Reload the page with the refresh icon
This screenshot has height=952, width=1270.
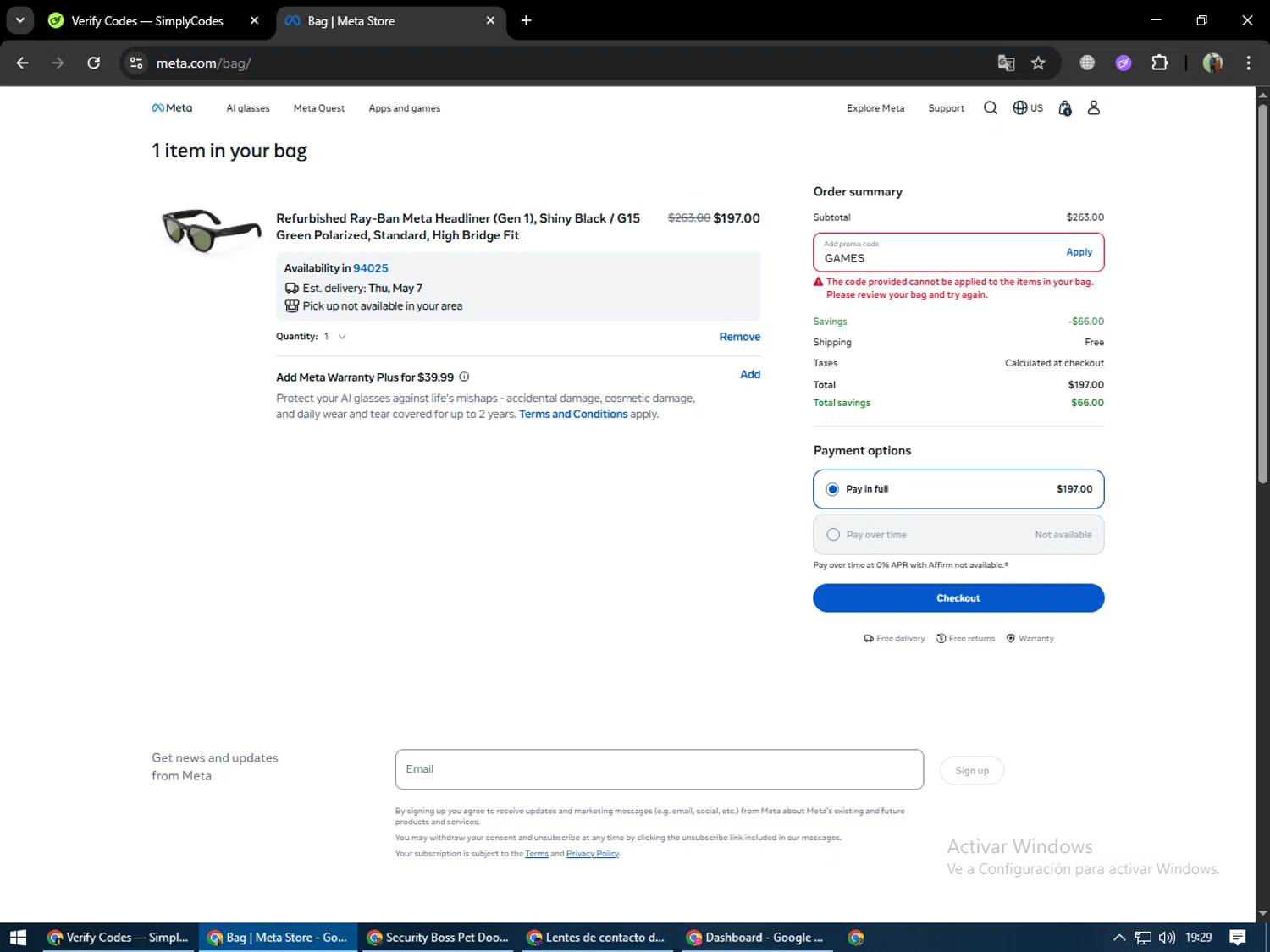pos(93,63)
